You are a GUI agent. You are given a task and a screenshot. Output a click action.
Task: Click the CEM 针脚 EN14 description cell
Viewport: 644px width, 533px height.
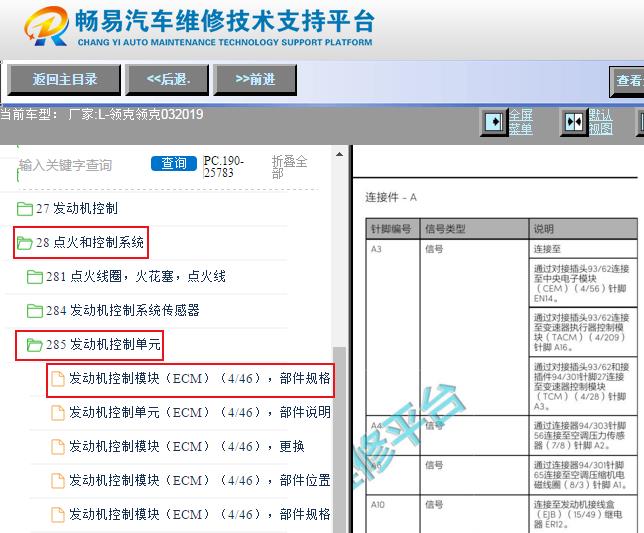click(583, 283)
